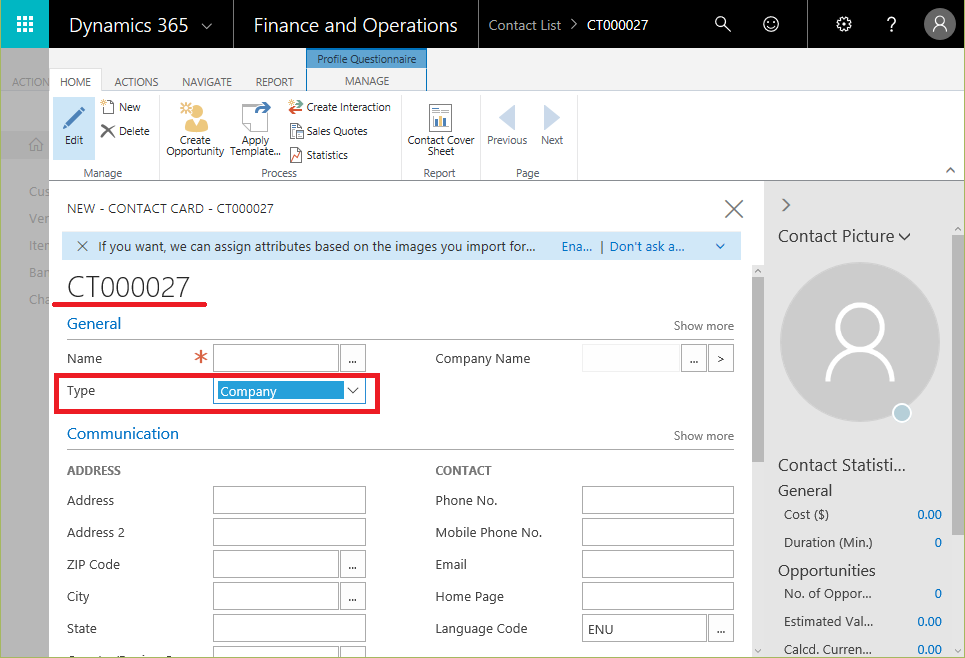Click the Address 2 input field
The image size is (965, 658).
point(289,532)
